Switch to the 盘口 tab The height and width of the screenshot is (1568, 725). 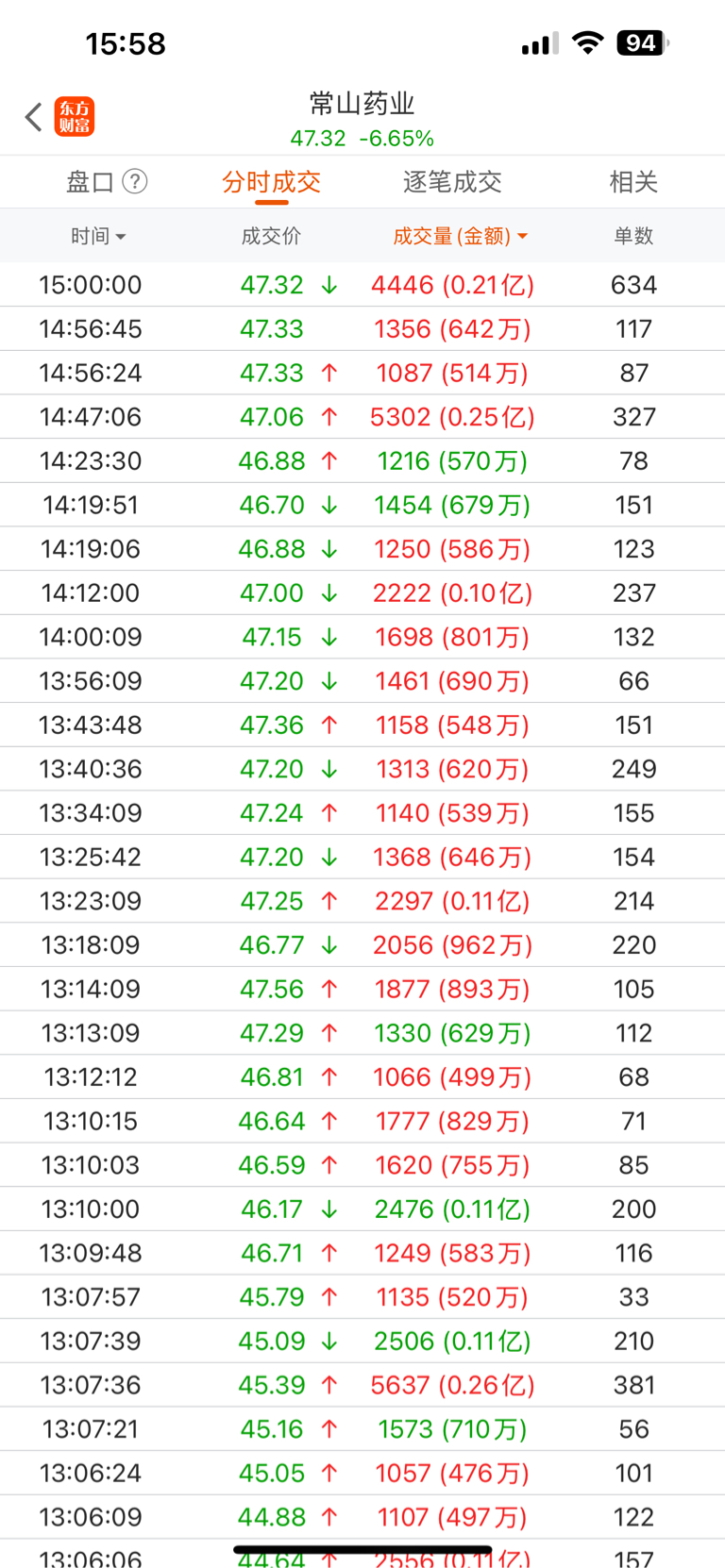91,182
